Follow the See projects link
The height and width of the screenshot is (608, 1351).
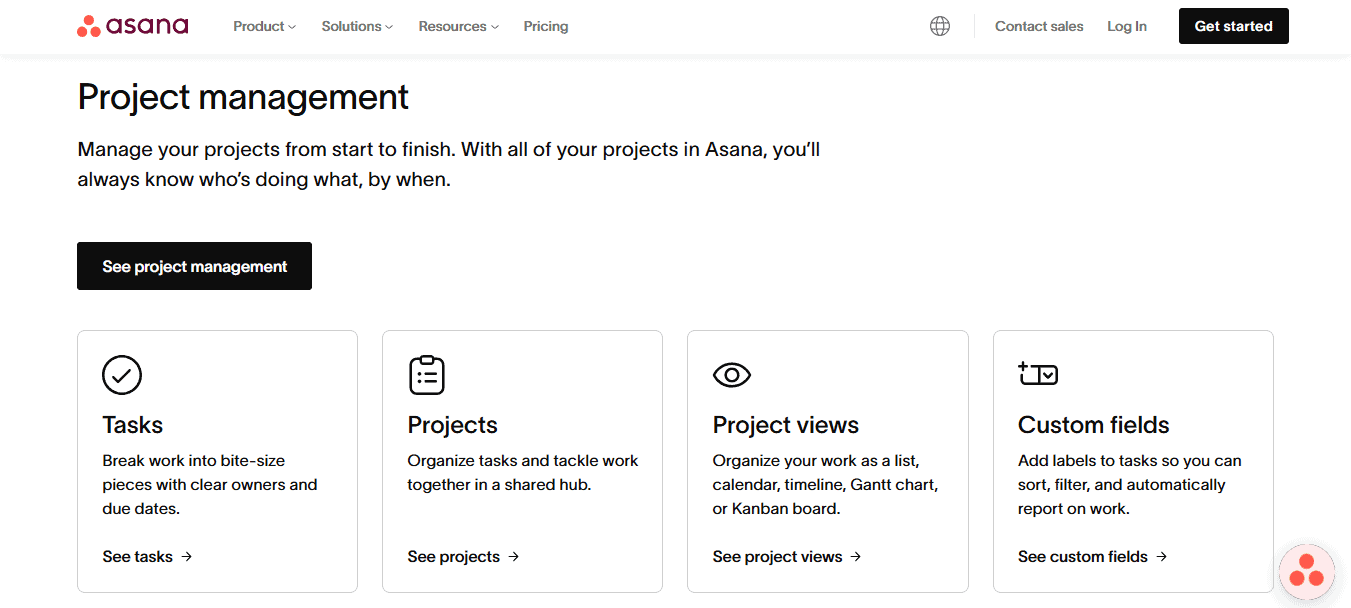[x=464, y=557]
